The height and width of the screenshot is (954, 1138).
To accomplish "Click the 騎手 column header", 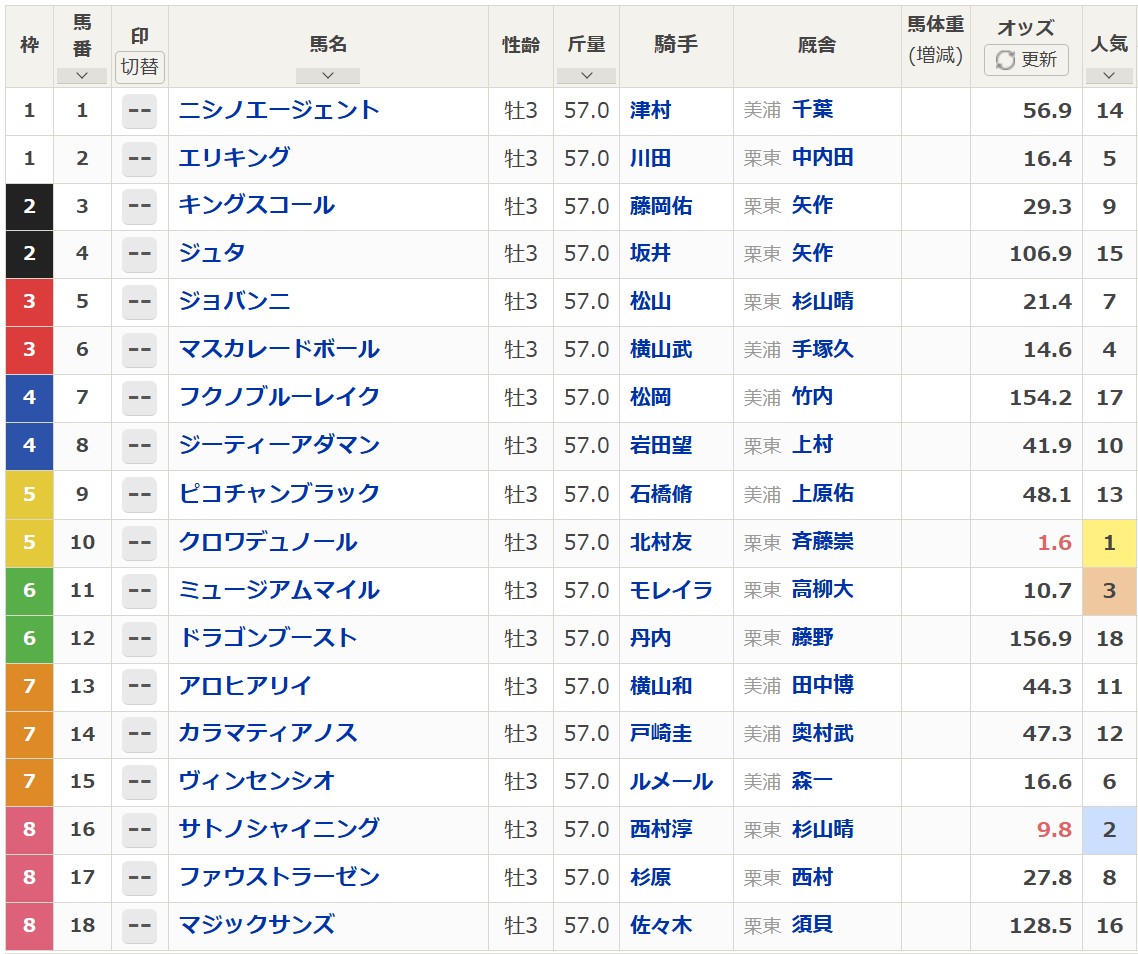I will pos(676,44).
